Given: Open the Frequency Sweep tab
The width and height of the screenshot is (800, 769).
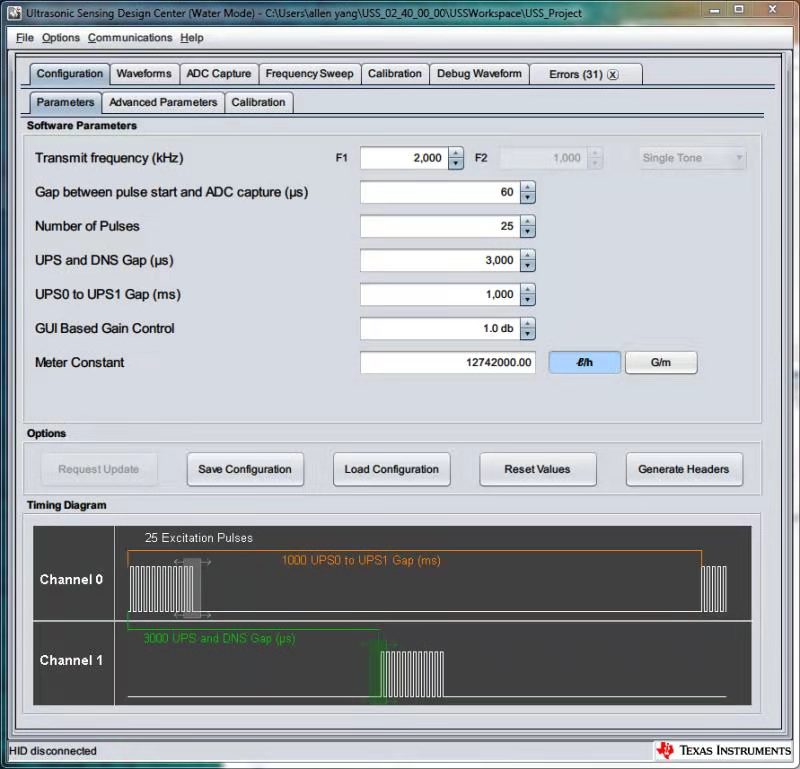Looking at the screenshot, I should coord(310,74).
